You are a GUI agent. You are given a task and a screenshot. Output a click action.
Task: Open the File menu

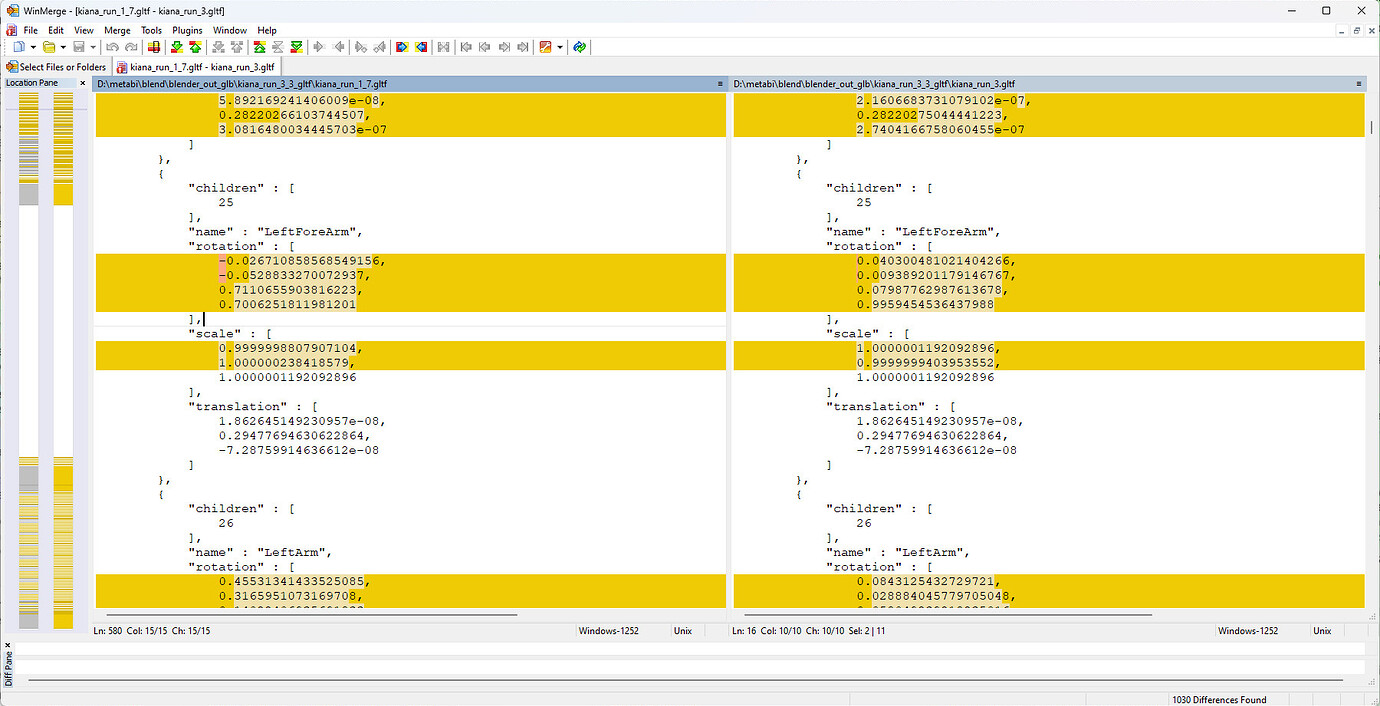[31, 30]
